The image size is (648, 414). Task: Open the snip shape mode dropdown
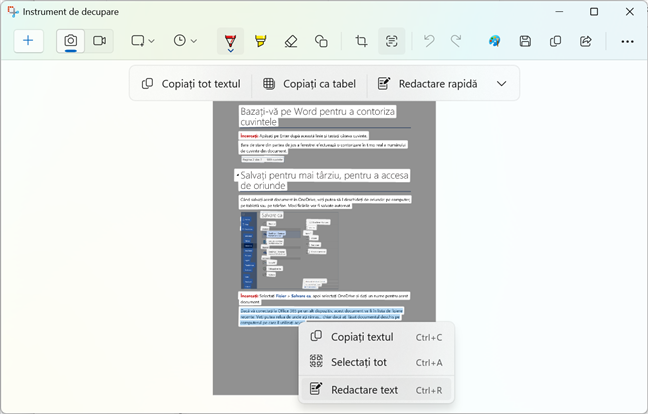(x=142, y=41)
